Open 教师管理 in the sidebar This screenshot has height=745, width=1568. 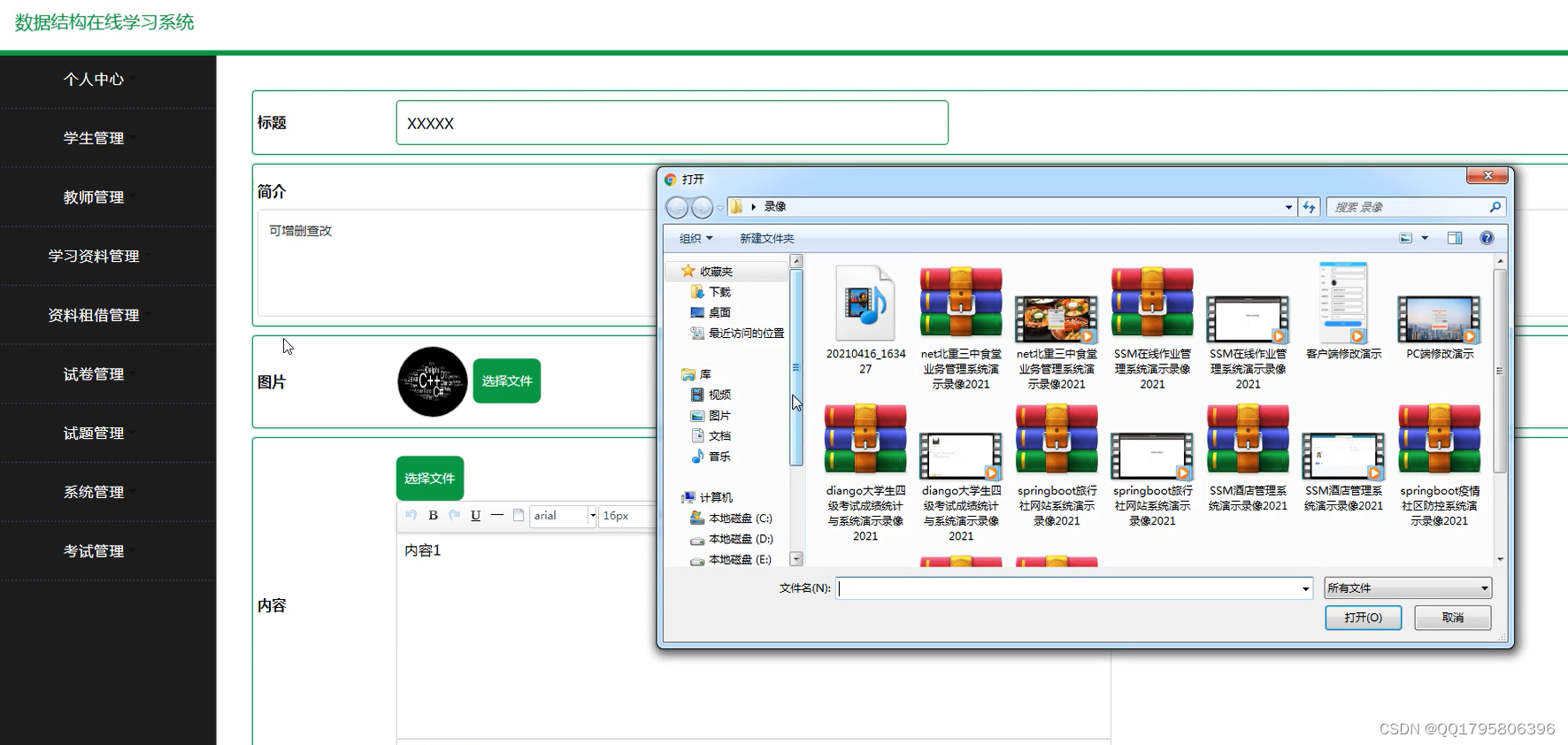(94, 197)
